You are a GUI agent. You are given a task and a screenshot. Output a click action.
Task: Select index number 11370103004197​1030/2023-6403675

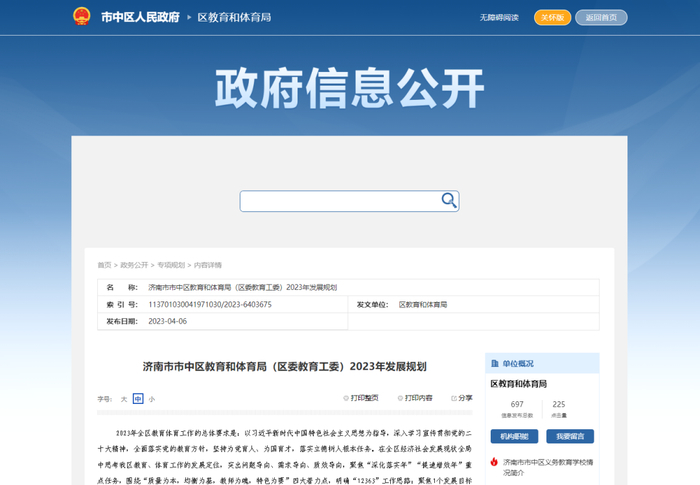[x=210, y=304]
